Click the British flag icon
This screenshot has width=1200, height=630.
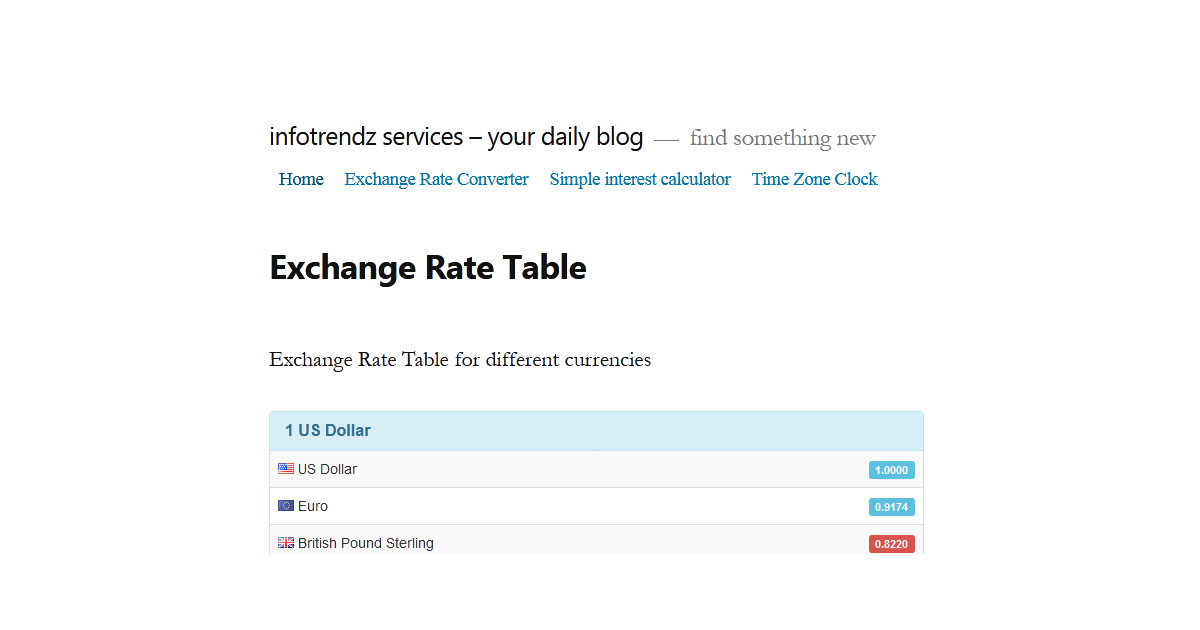(284, 542)
